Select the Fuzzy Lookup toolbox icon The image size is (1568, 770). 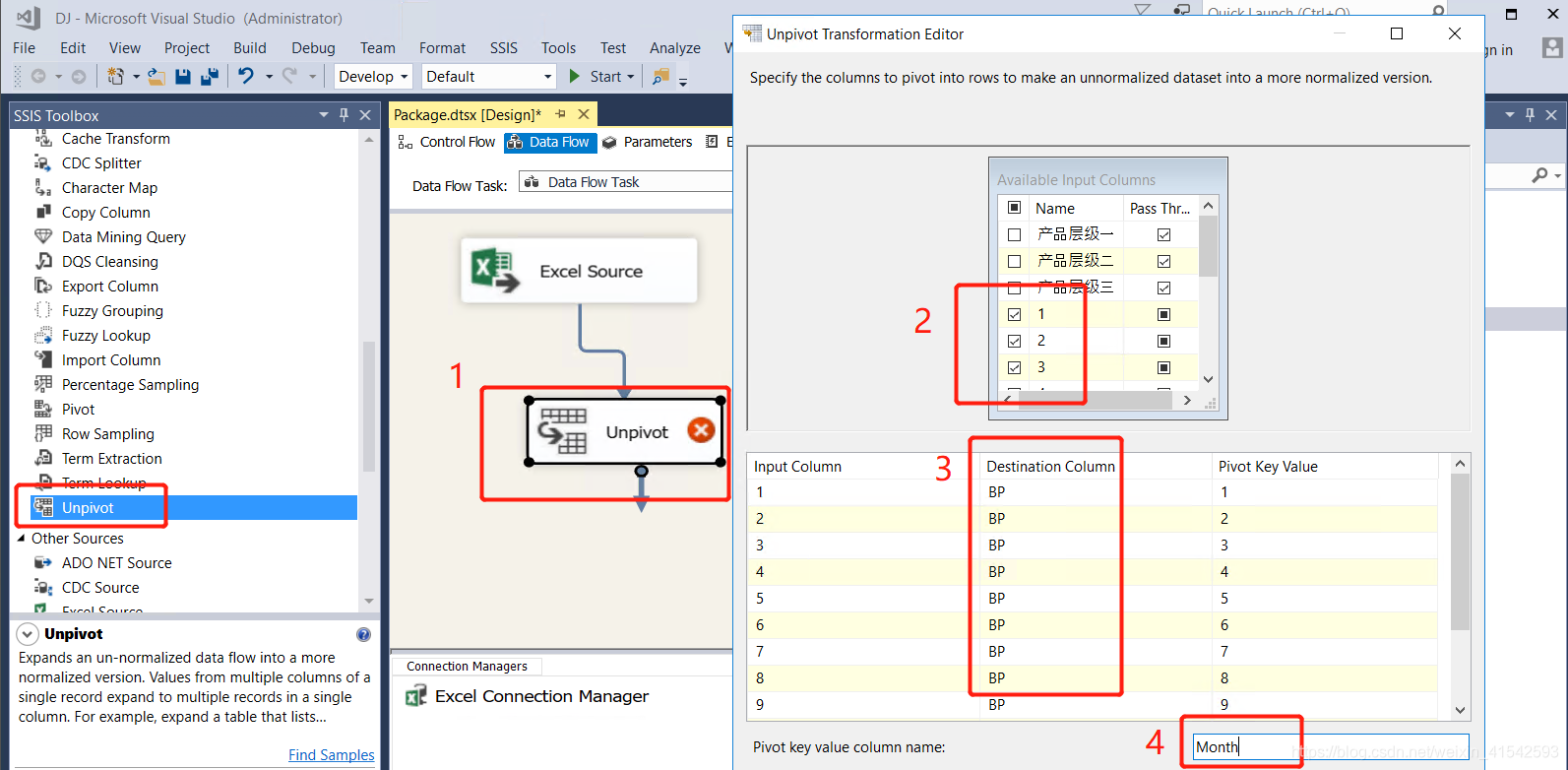(43, 335)
